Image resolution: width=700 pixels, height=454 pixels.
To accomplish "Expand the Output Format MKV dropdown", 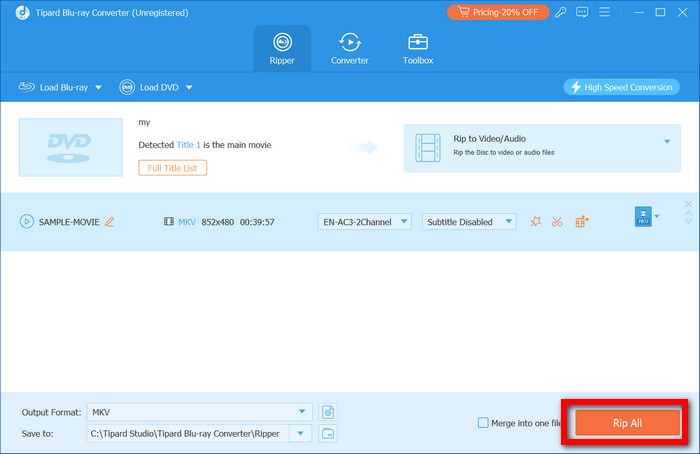I will point(303,412).
